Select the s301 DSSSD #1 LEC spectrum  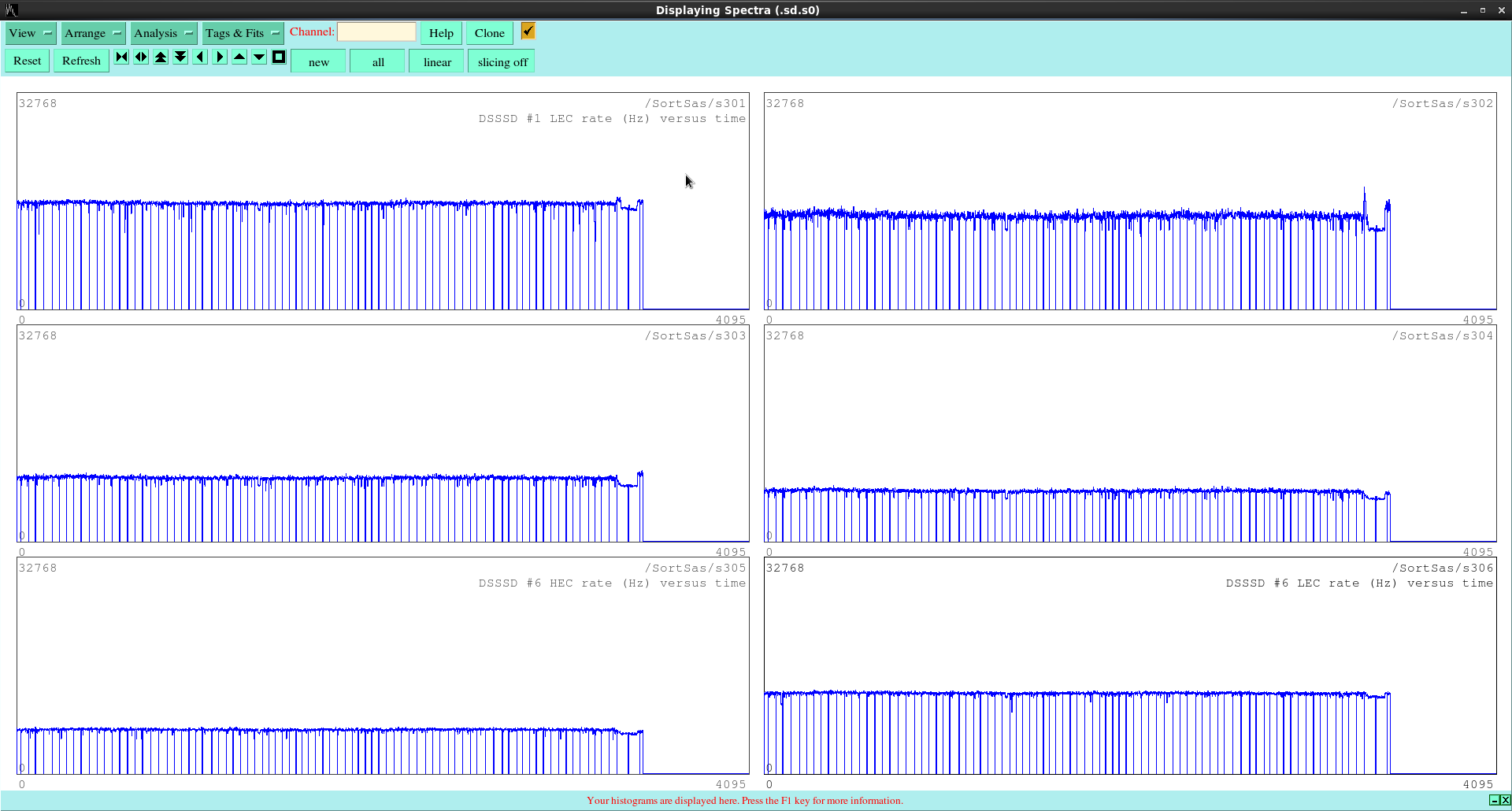point(383,202)
